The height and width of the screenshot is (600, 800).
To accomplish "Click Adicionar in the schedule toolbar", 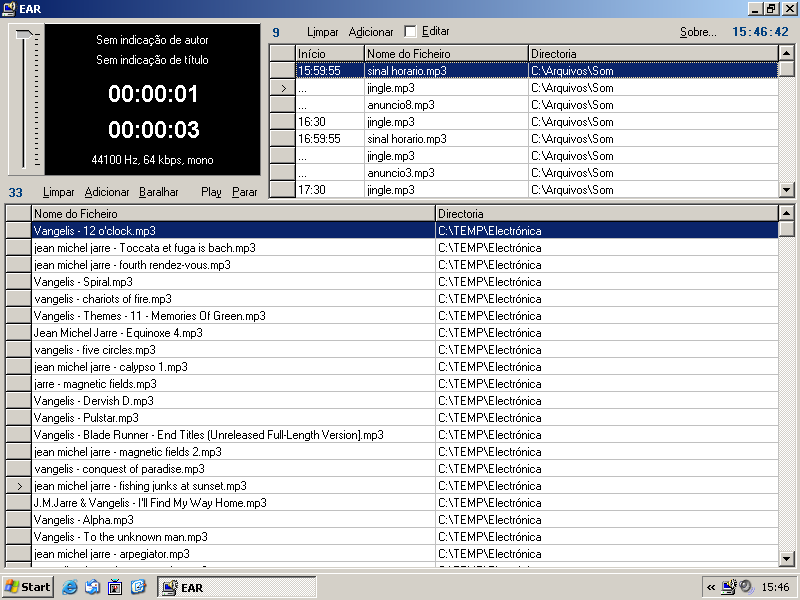I will (371, 32).
